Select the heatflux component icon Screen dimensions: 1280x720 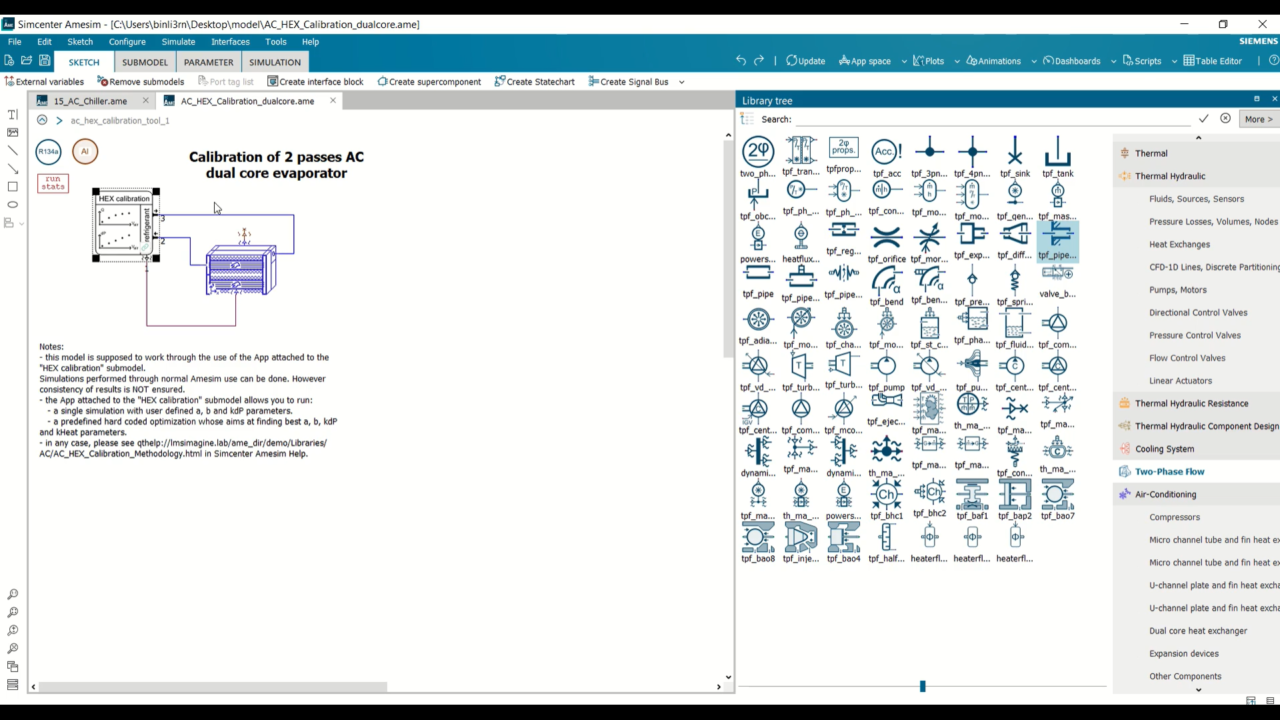pyautogui.click(x=801, y=237)
